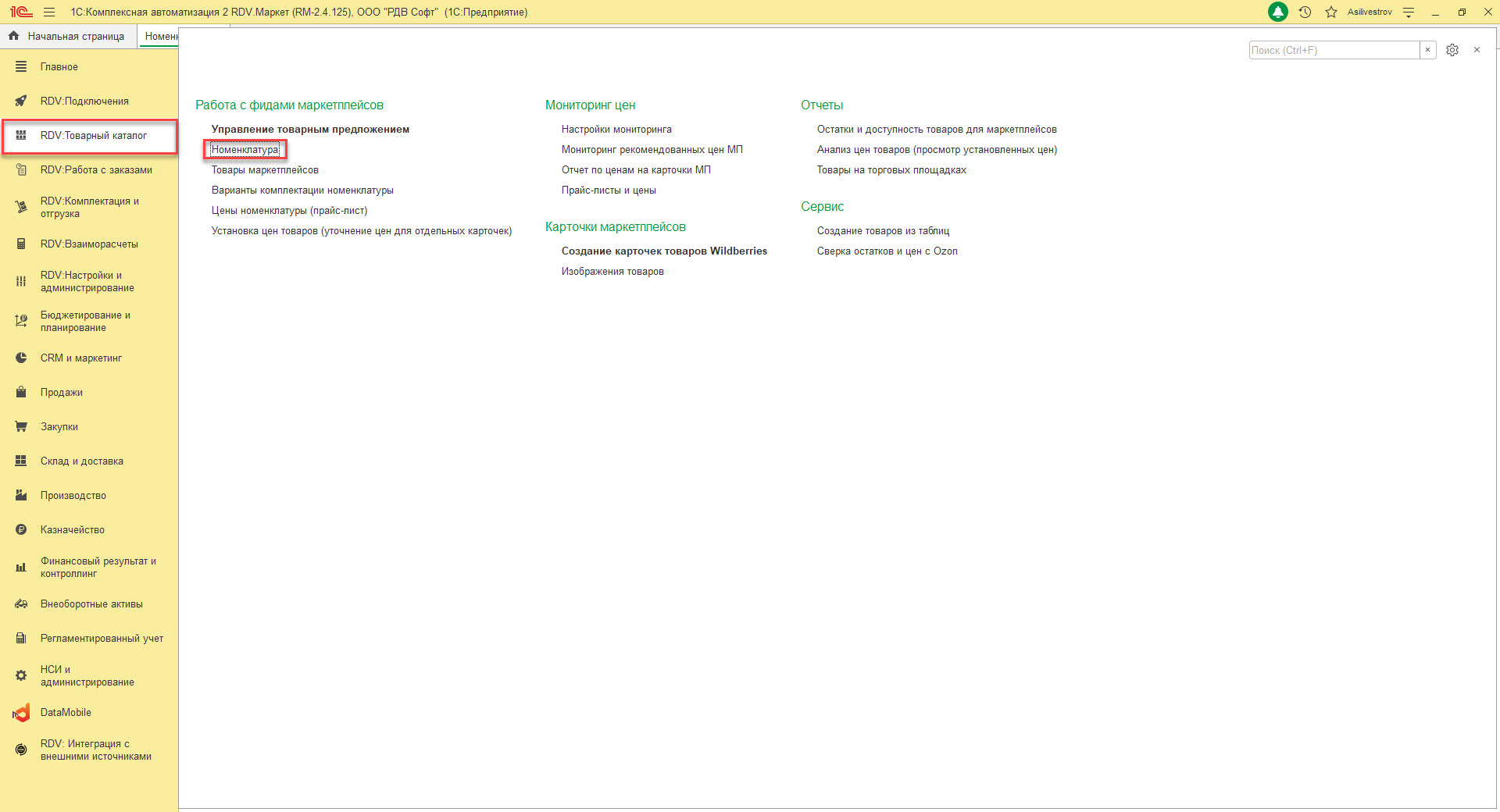Open the Номенклатура link
The width and height of the screenshot is (1500, 812).
coord(245,150)
